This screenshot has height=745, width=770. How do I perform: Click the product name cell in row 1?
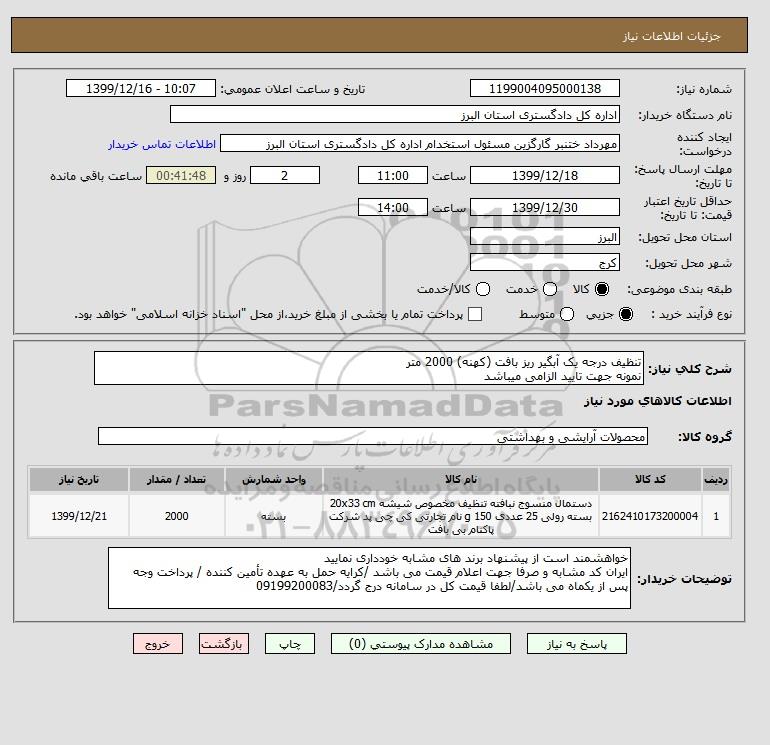461,516
